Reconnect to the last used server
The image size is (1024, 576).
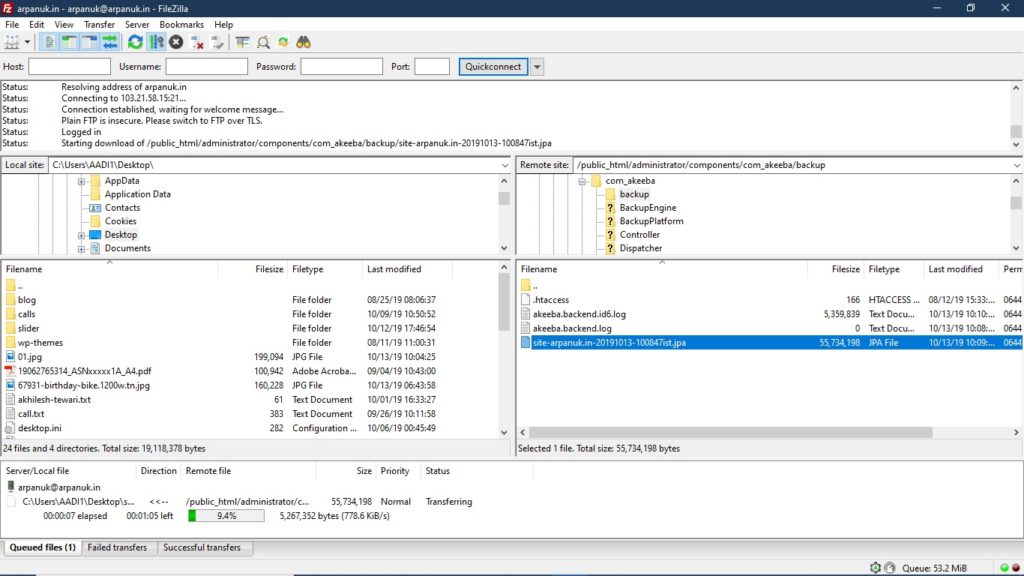(217, 42)
